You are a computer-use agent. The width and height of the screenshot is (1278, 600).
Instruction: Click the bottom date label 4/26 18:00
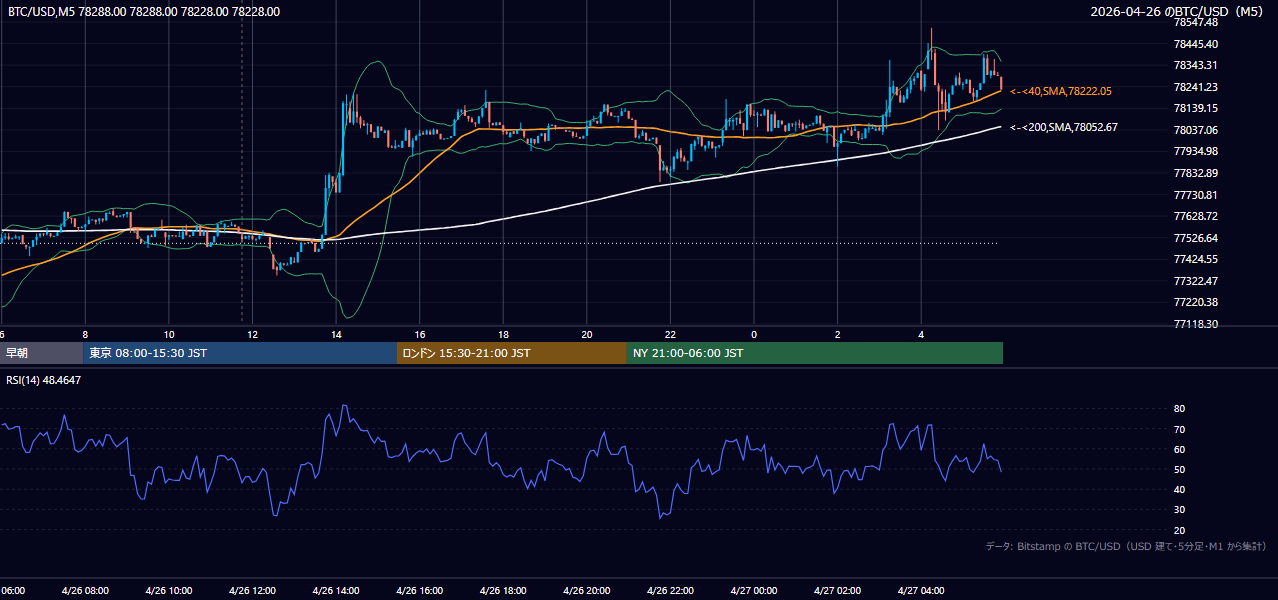point(503,590)
